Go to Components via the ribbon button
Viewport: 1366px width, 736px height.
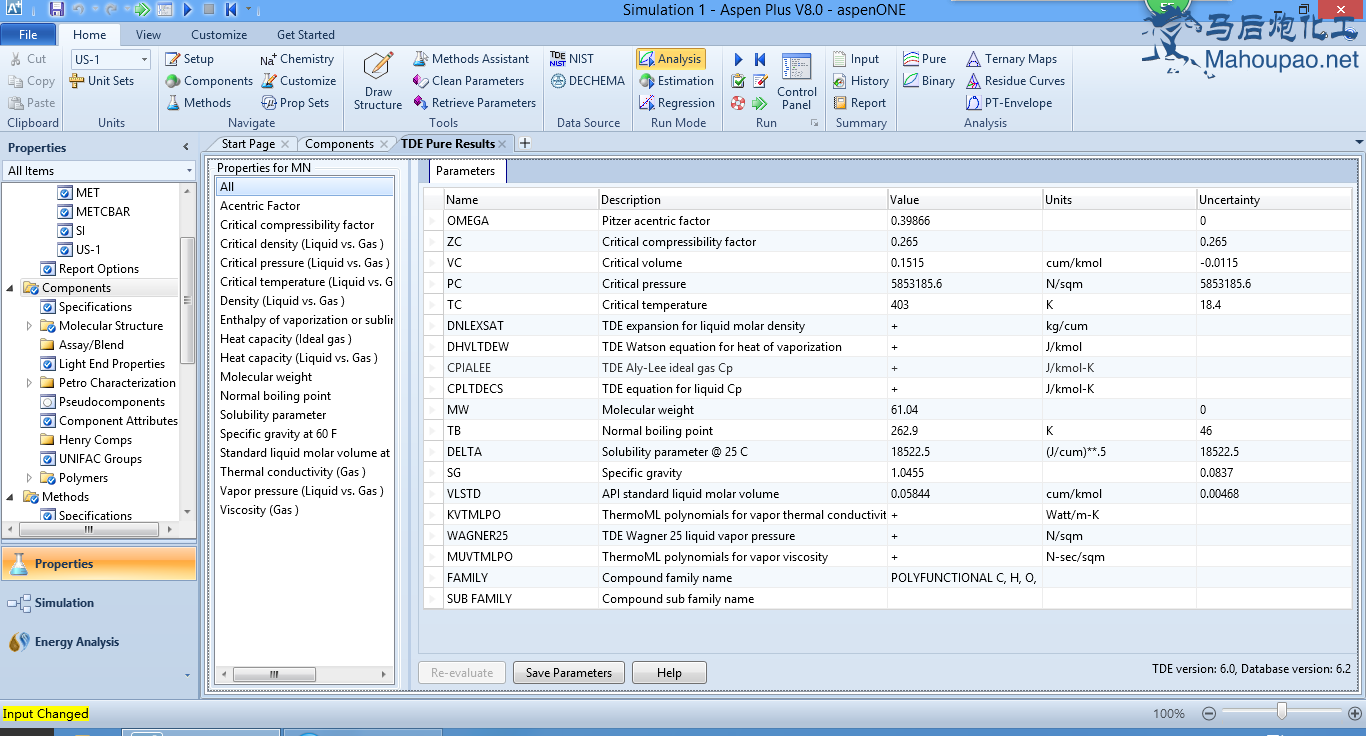pyautogui.click(x=209, y=81)
